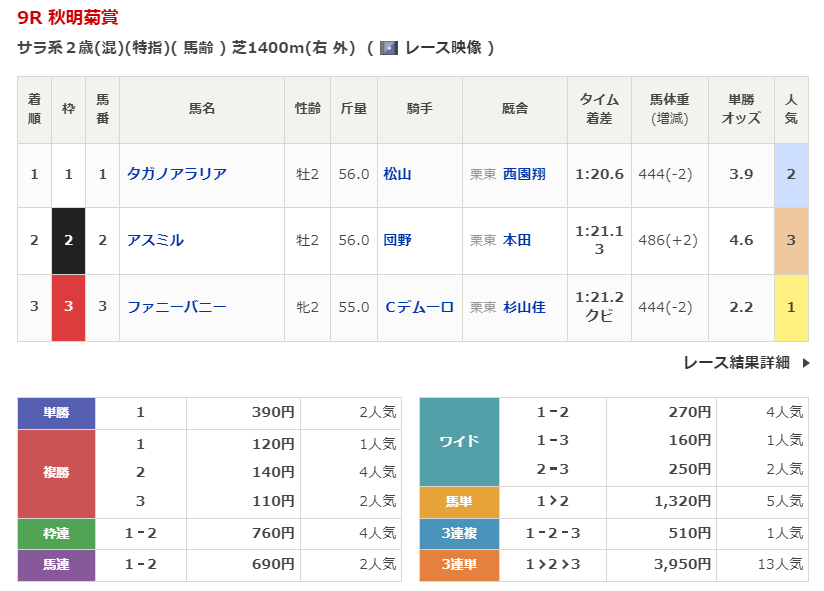Click the ワイド bet type label
Screen dimensions: 824x591
459,441
